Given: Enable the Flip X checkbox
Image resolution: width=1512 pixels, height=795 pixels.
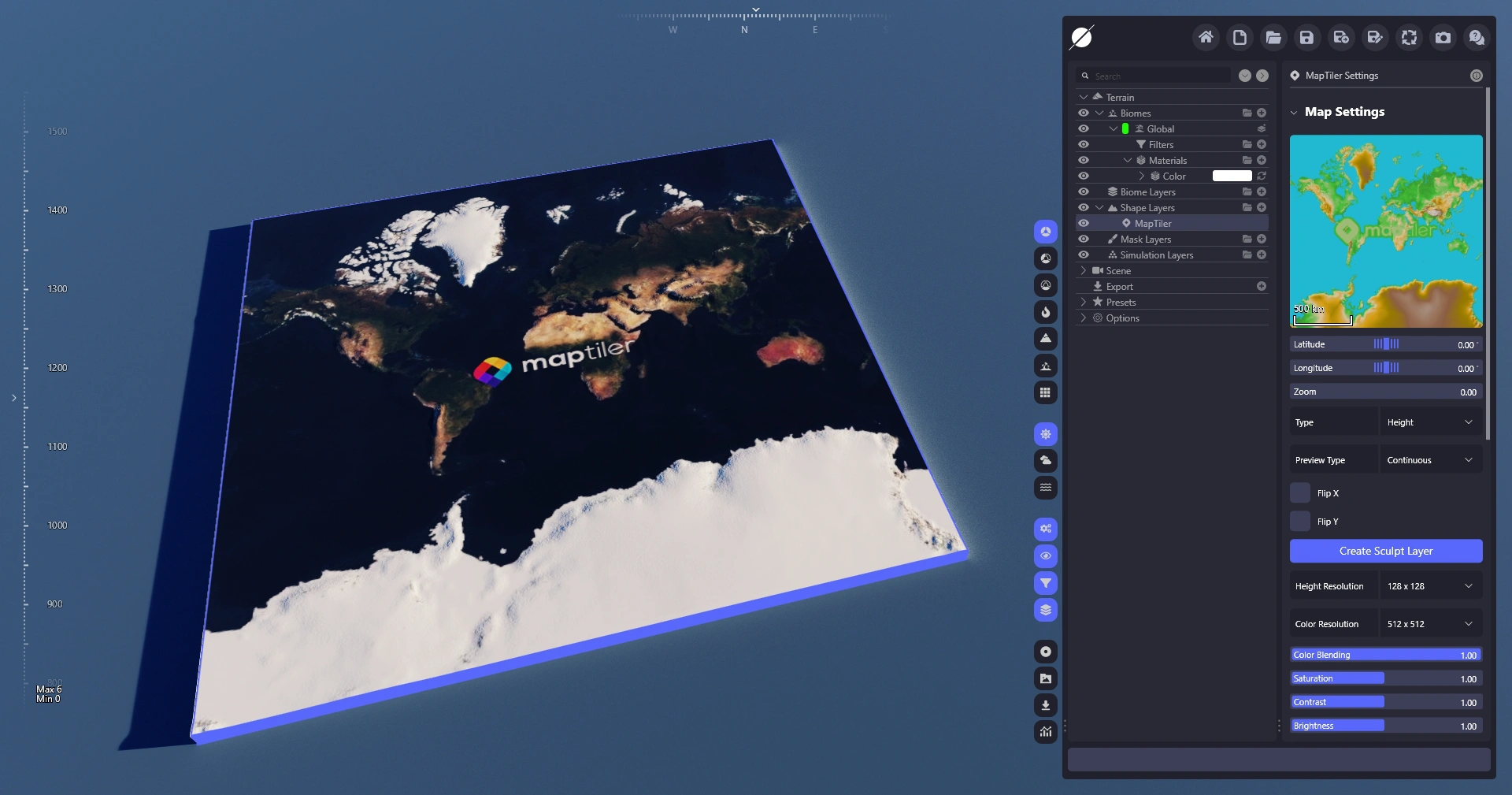Looking at the screenshot, I should coord(1300,493).
